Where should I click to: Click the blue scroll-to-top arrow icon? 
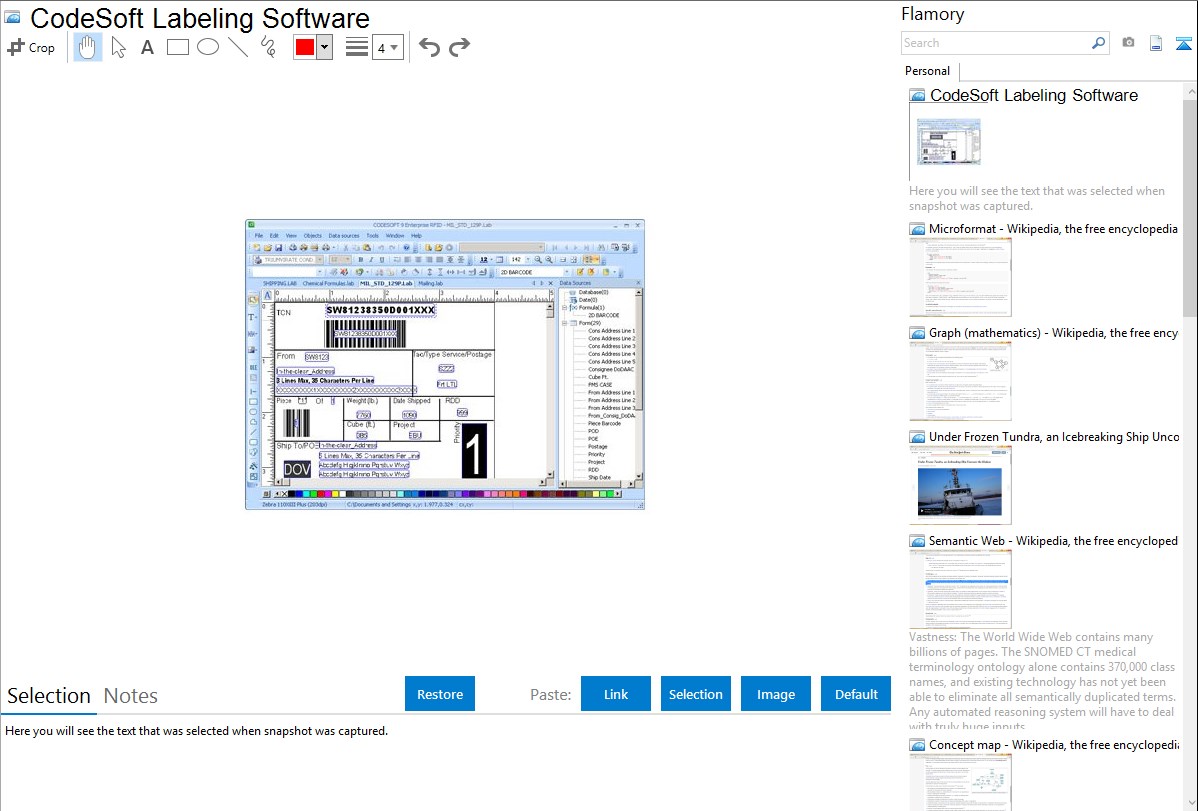click(1183, 43)
